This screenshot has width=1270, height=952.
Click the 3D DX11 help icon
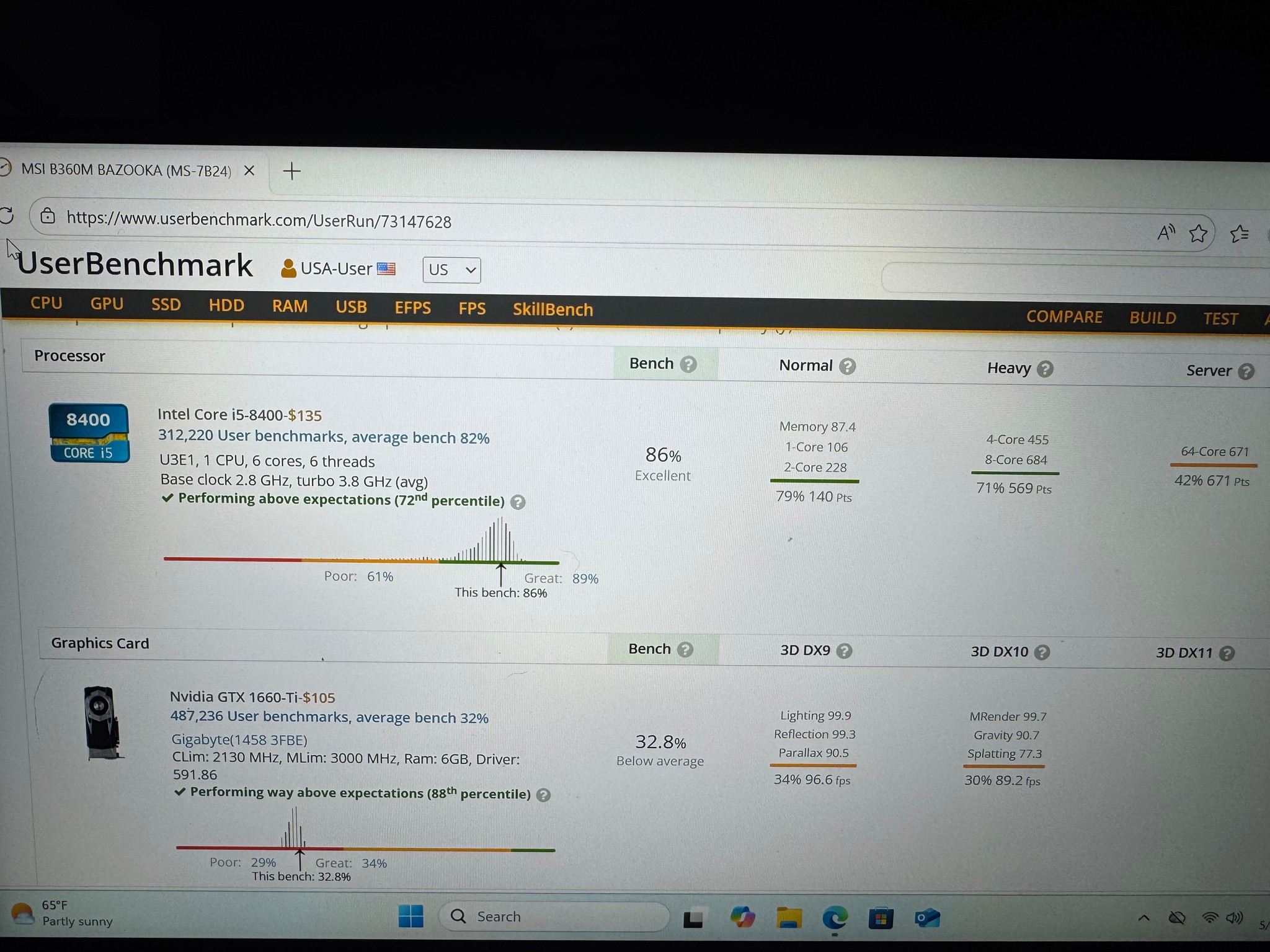pos(1227,653)
